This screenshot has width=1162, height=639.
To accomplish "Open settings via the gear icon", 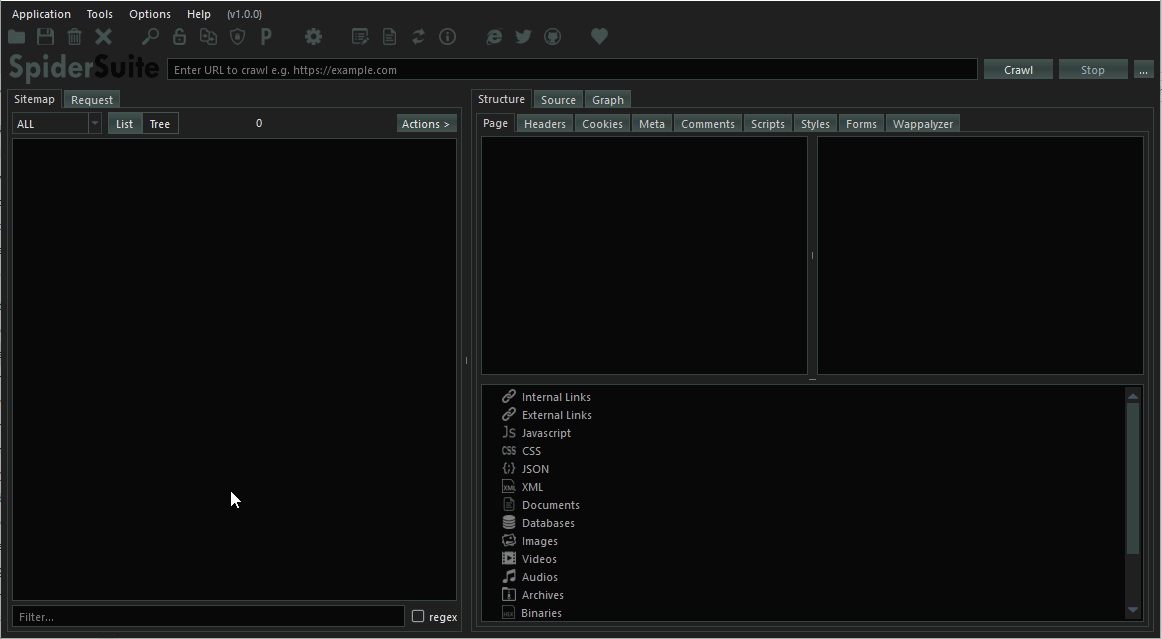I will [x=314, y=37].
